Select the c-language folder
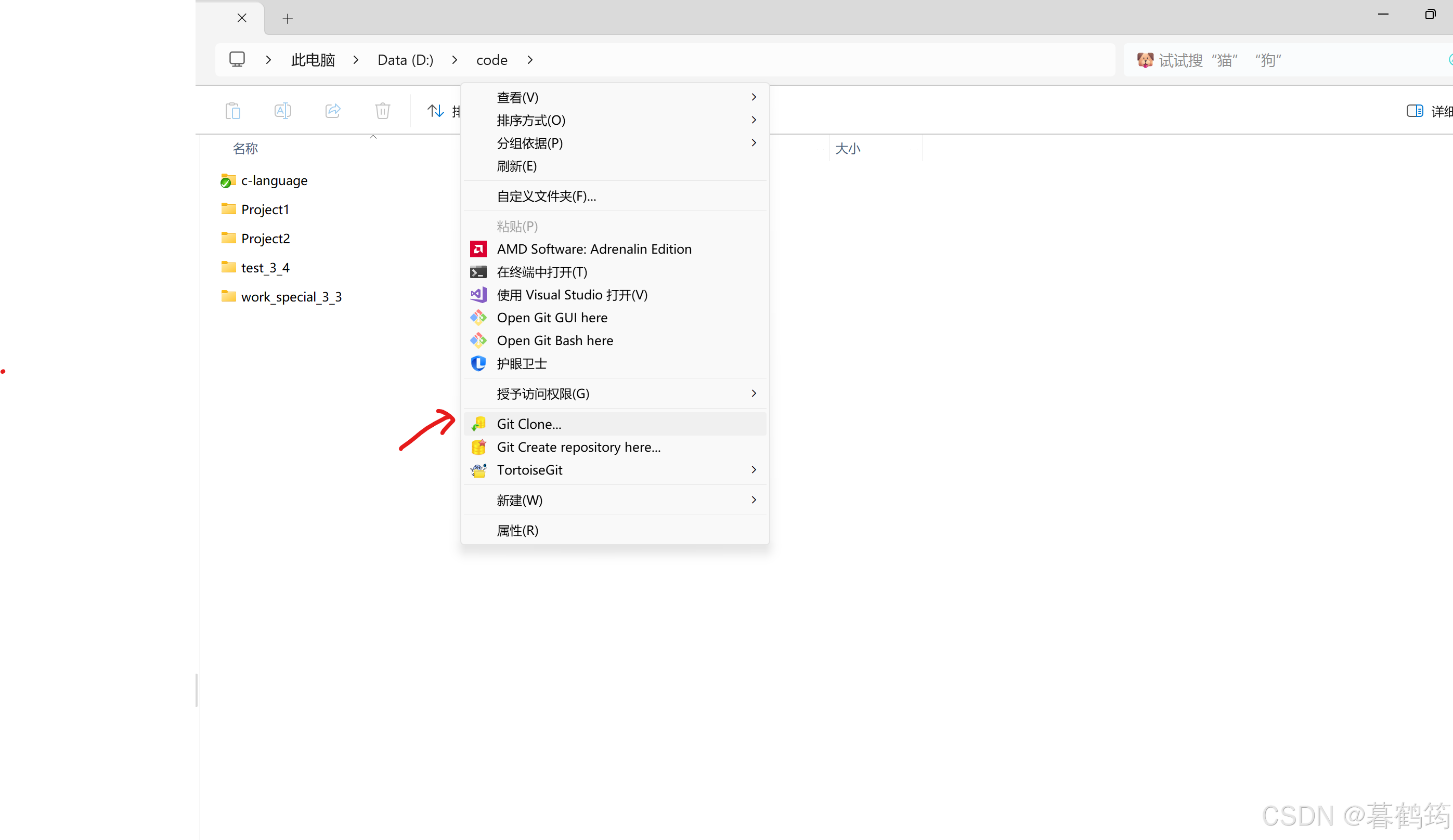1453x840 pixels. [274, 181]
